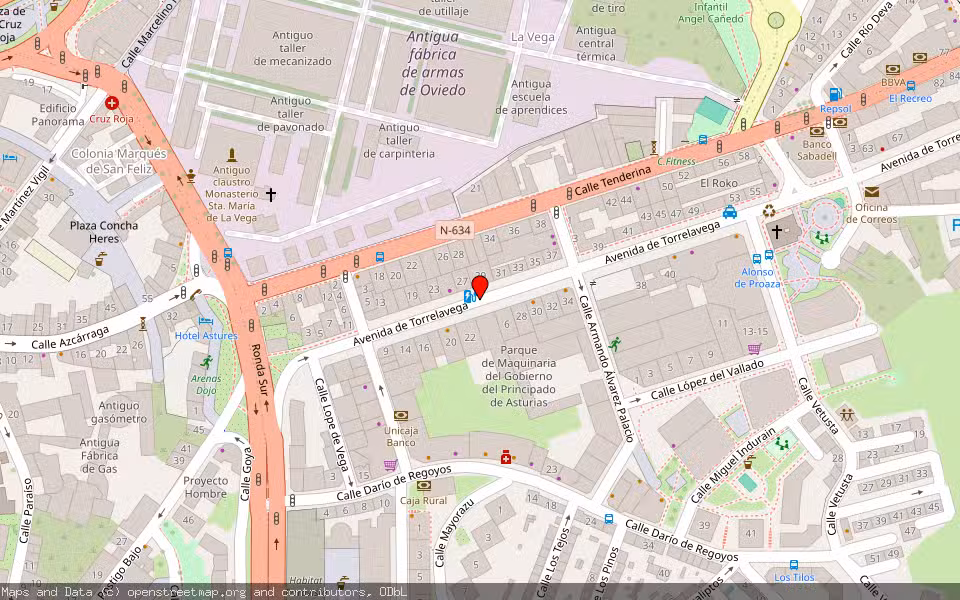The width and height of the screenshot is (960, 600).
Task: Click the Calle Azcárraga street label
Action: 70,337
